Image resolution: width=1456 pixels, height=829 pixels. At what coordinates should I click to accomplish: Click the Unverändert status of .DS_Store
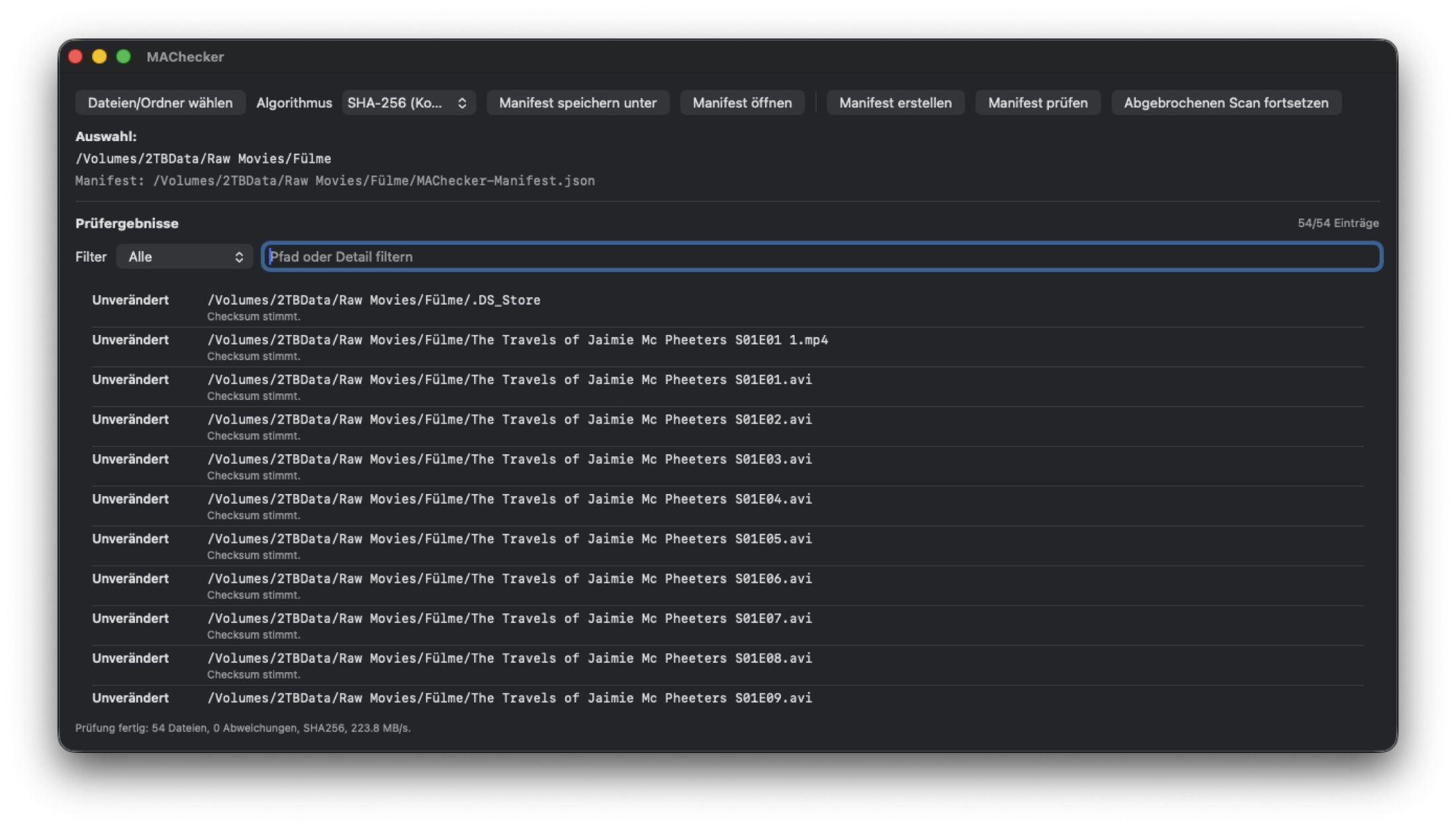click(130, 300)
